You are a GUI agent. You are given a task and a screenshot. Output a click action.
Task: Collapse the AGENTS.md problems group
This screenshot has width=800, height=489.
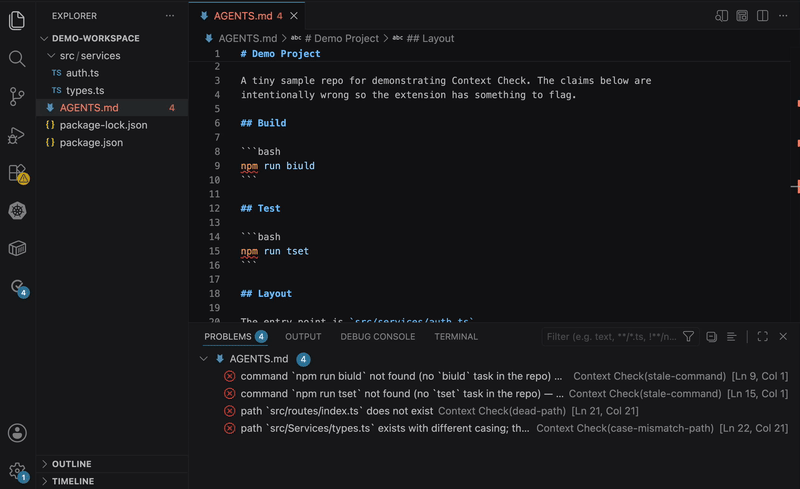point(204,359)
